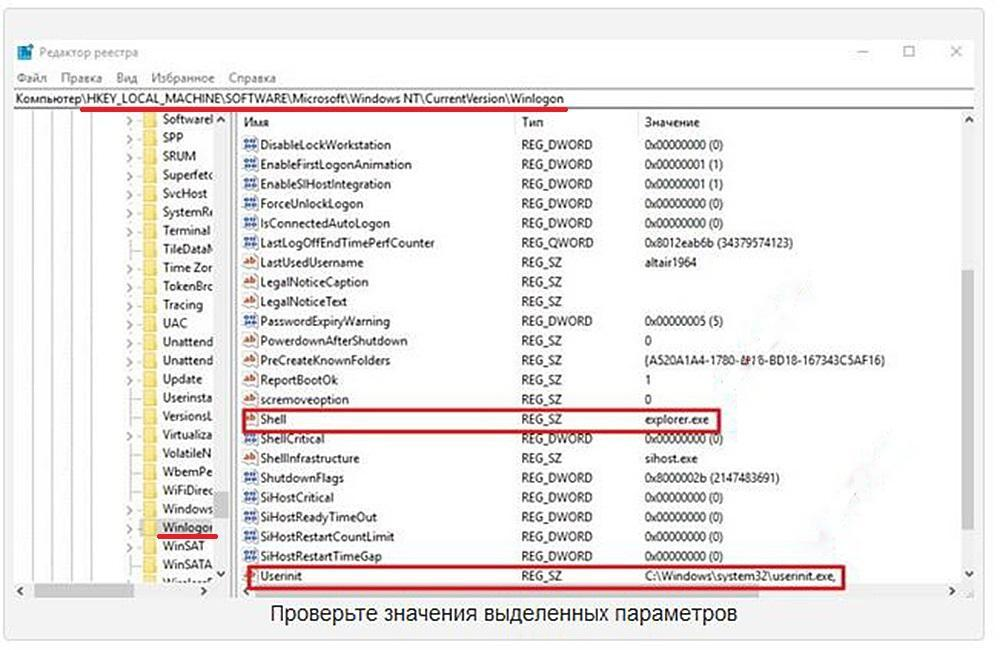The height and width of the screenshot is (650, 1000).
Task: Click the values pane scroll-down arrow
Action: click(969, 573)
